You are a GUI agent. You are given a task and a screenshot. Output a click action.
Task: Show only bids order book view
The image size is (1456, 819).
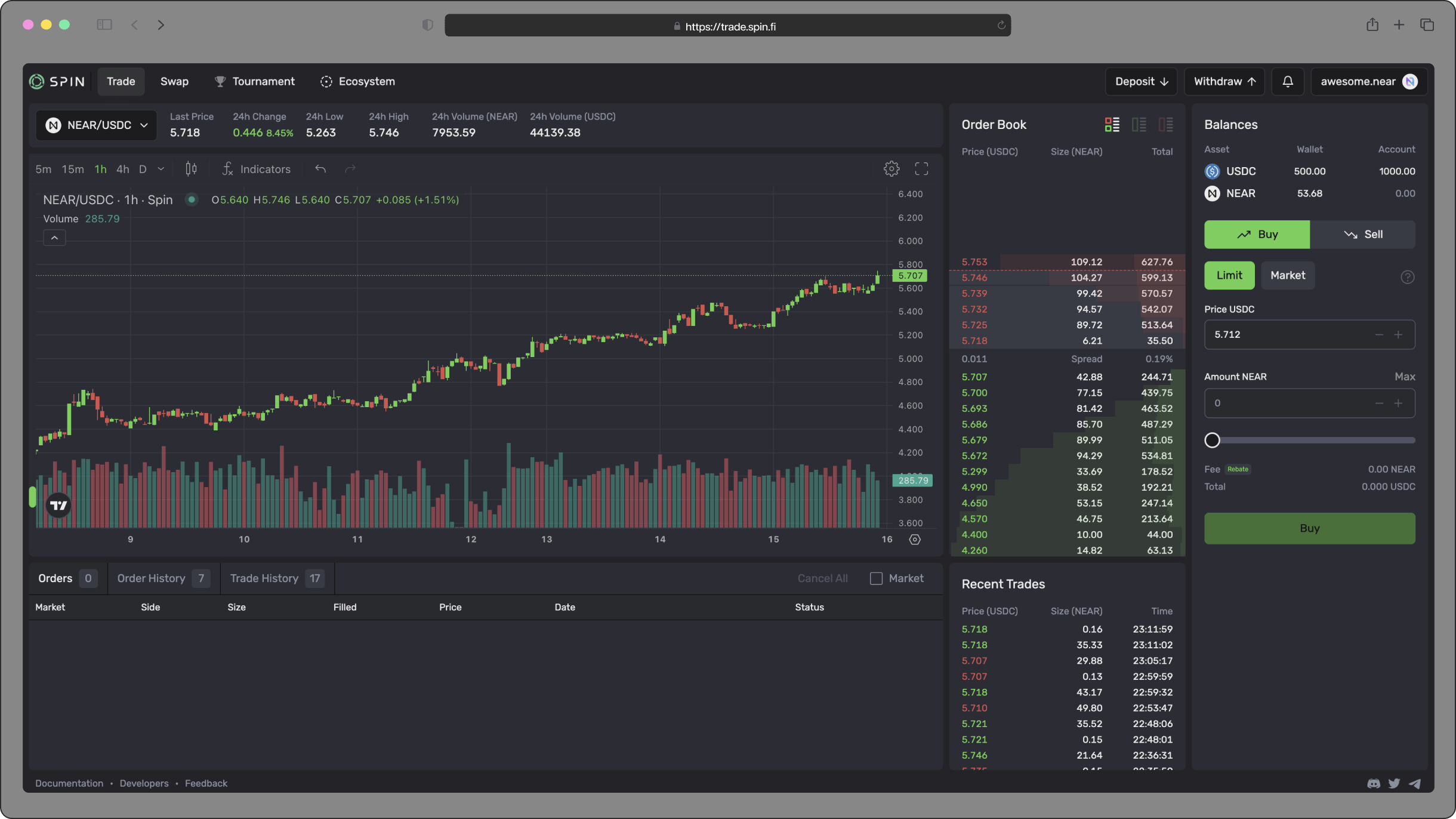coord(1139,124)
